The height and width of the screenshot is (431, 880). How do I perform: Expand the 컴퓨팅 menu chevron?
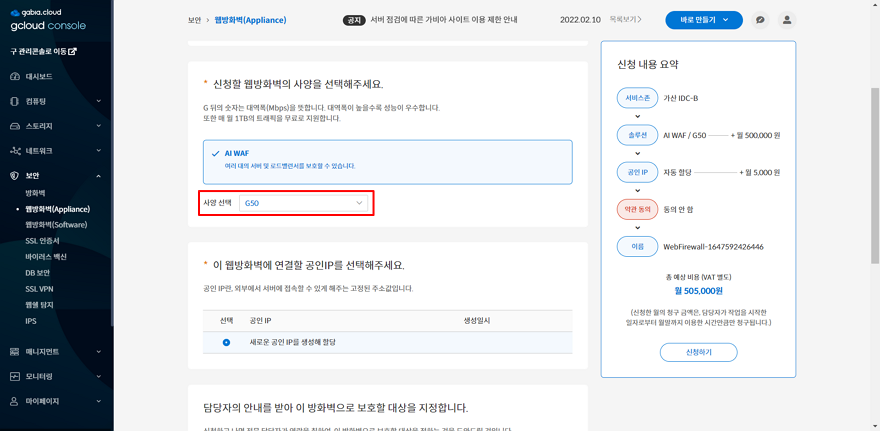click(98, 101)
